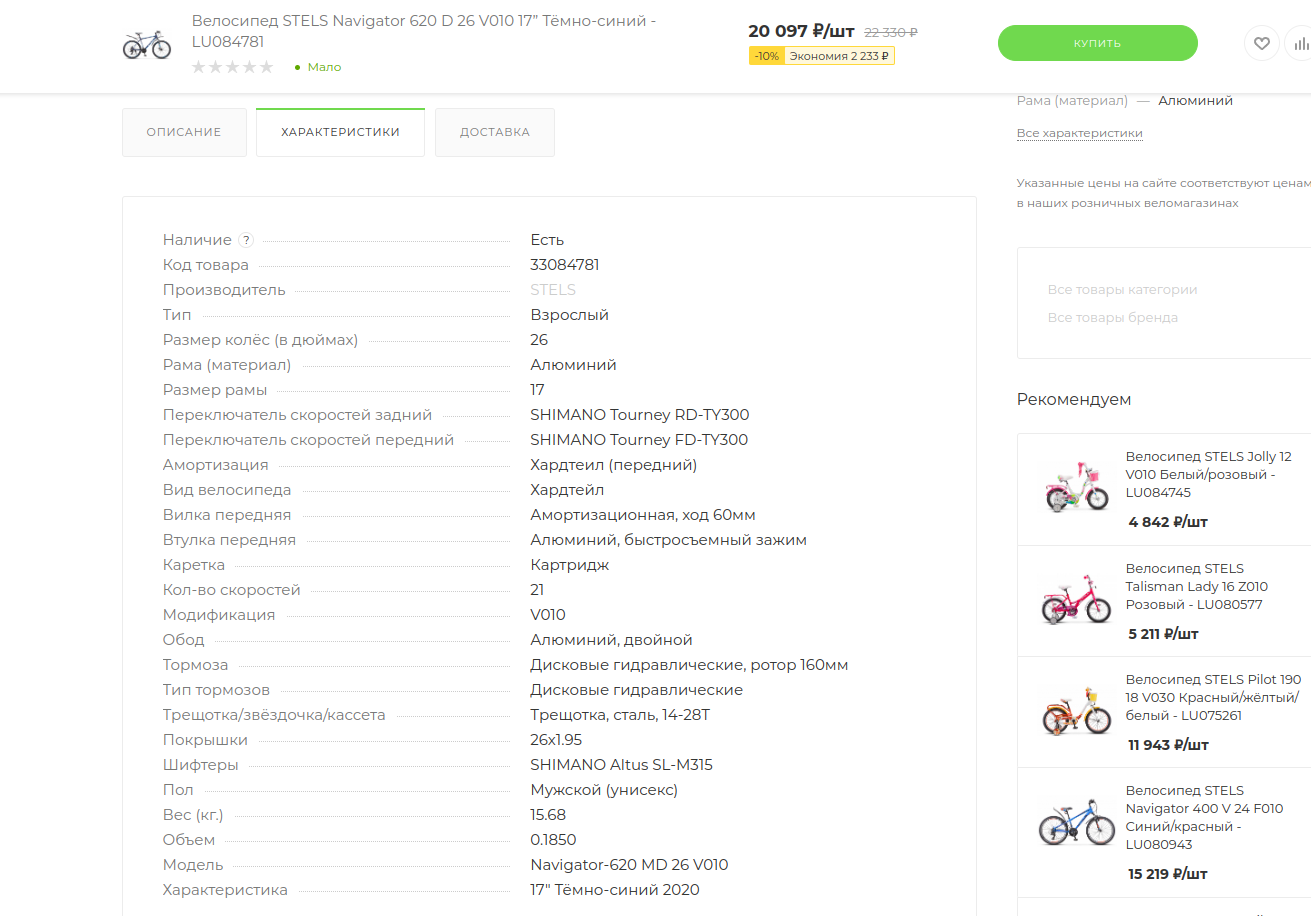The height and width of the screenshot is (916, 1311).
Task: Select the Характеристики tab
Action: pyautogui.click(x=340, y=132)
